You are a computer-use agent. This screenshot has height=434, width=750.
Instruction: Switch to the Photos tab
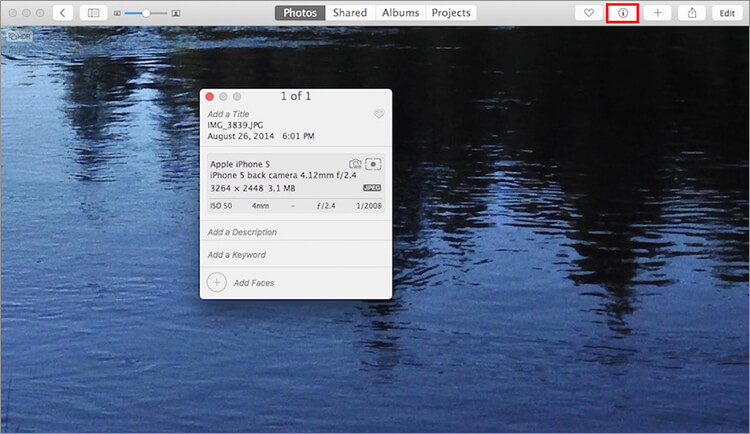(x=300, y=13)
